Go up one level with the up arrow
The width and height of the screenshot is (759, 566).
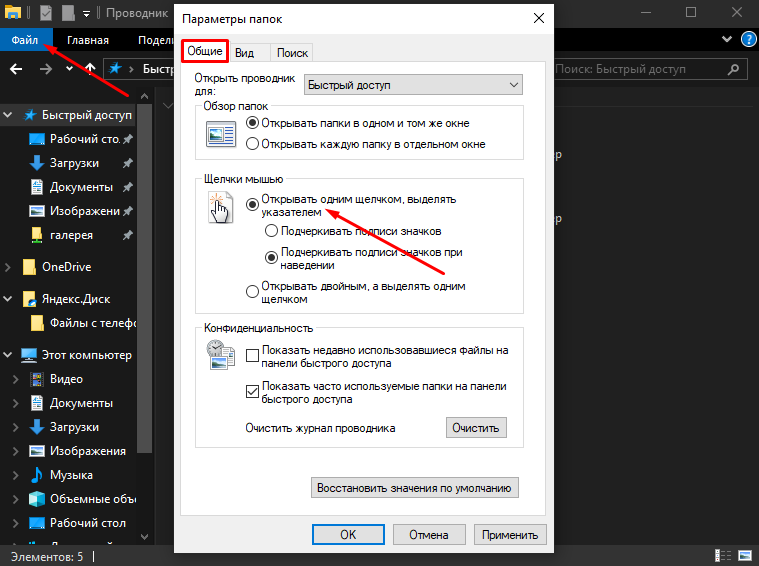[91, 69]
